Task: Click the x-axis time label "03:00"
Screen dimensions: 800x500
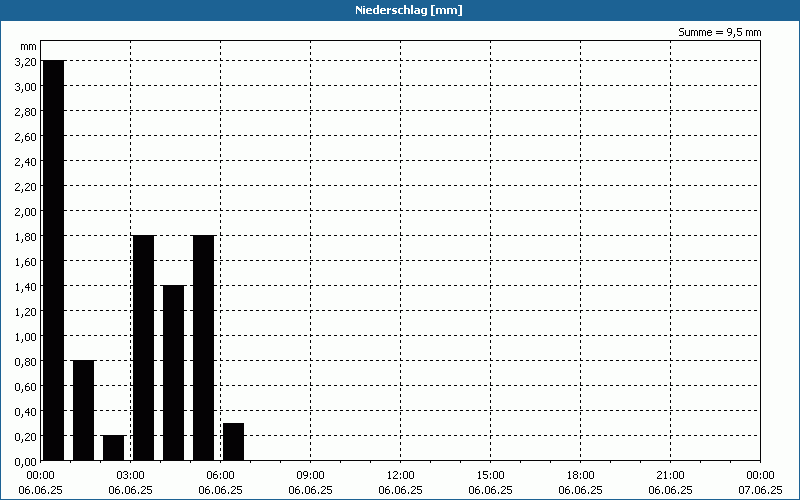Action: (x=131, y=476)
